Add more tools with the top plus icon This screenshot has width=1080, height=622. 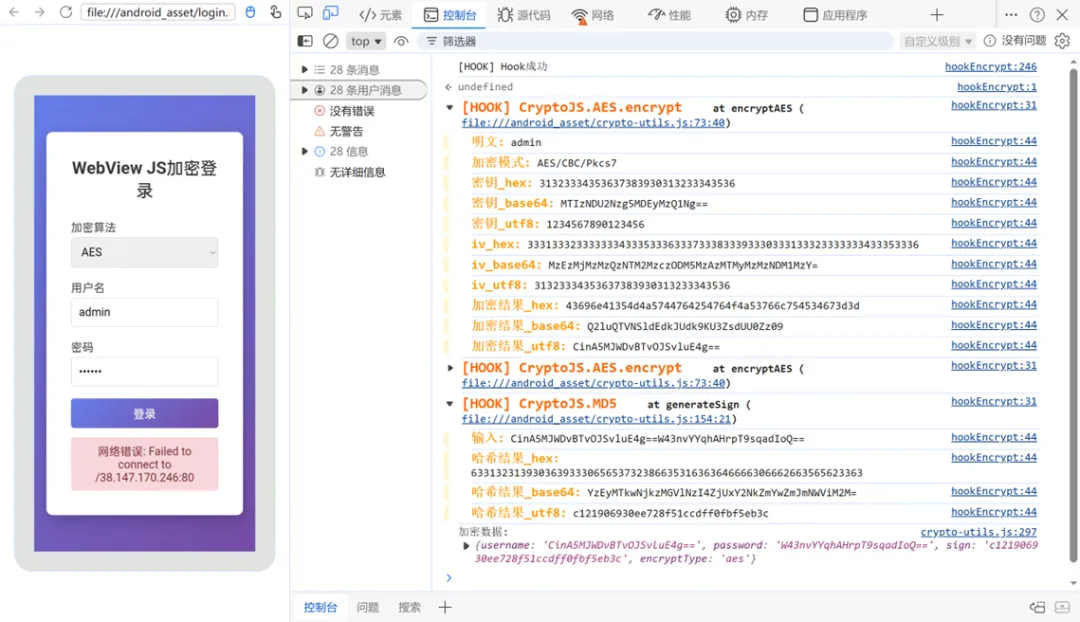(937, 14)
